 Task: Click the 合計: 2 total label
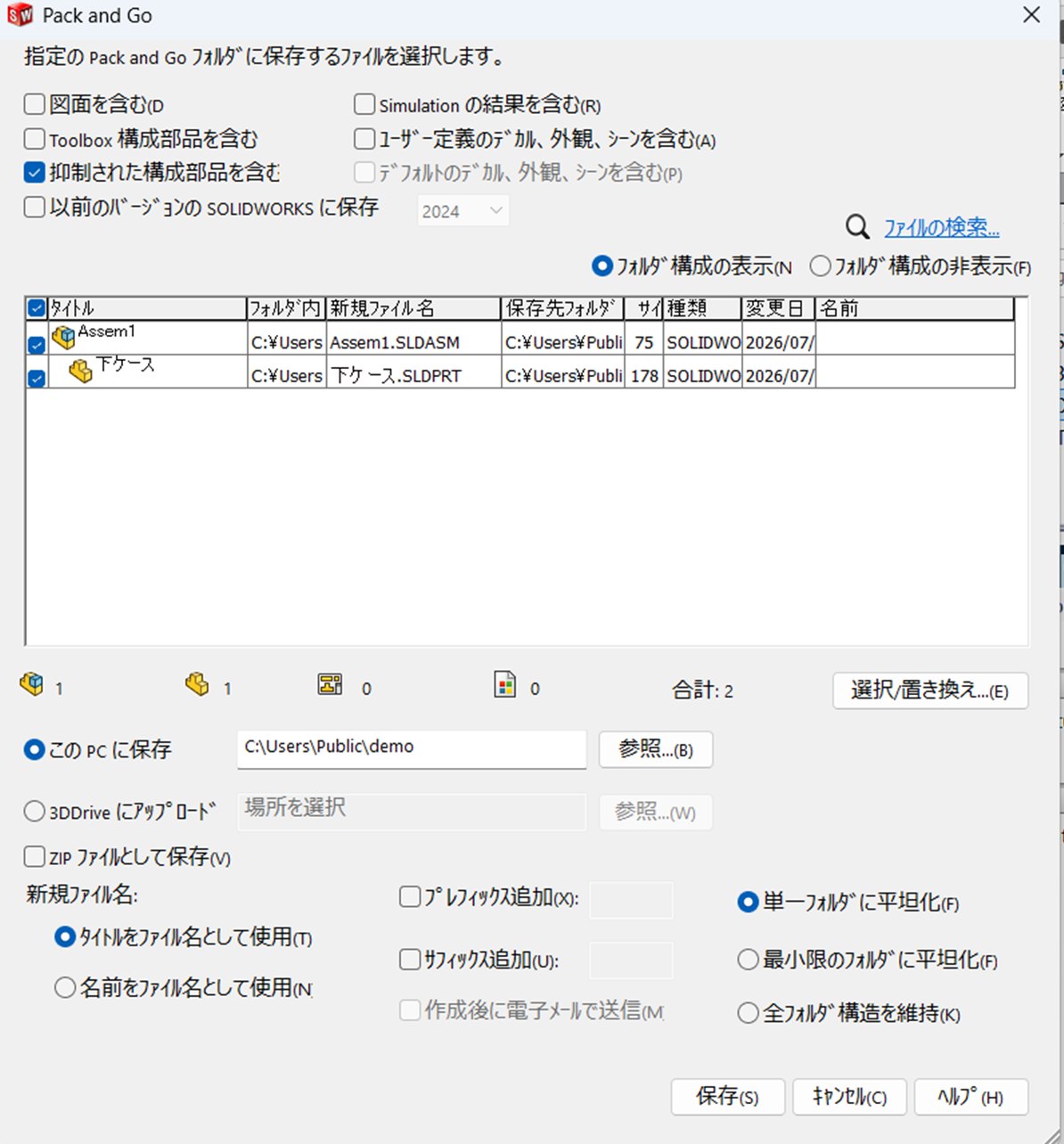click(702, 690)
